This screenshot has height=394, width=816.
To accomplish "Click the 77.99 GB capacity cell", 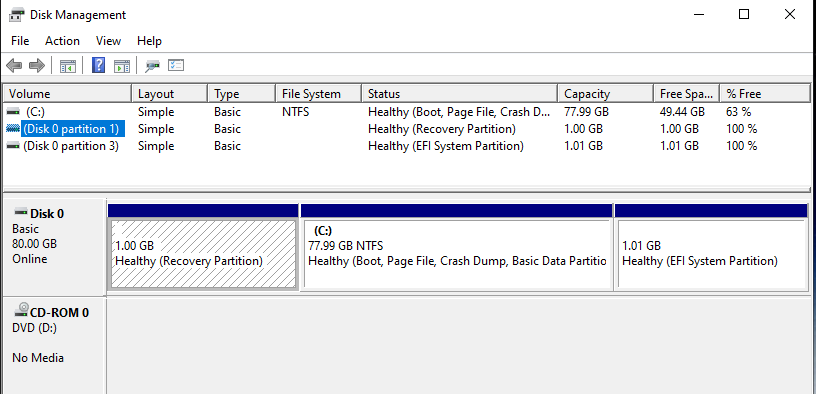I will coord(586,111).
